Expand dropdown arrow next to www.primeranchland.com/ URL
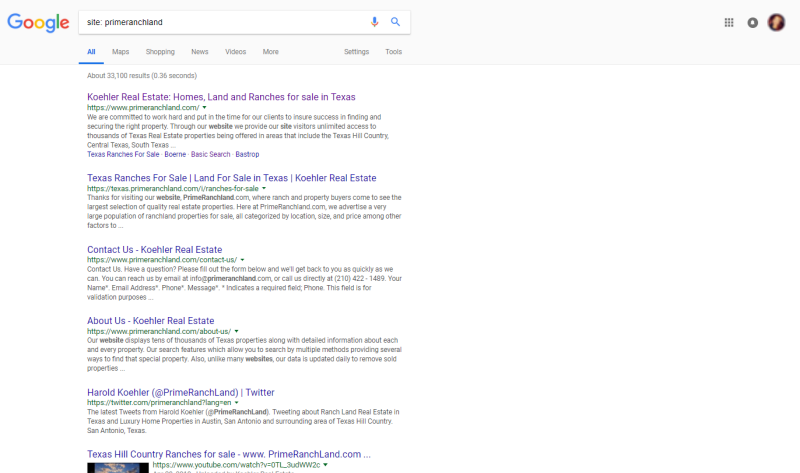The height and width of the screenshot is (473, 800). (x=205, y=108)
